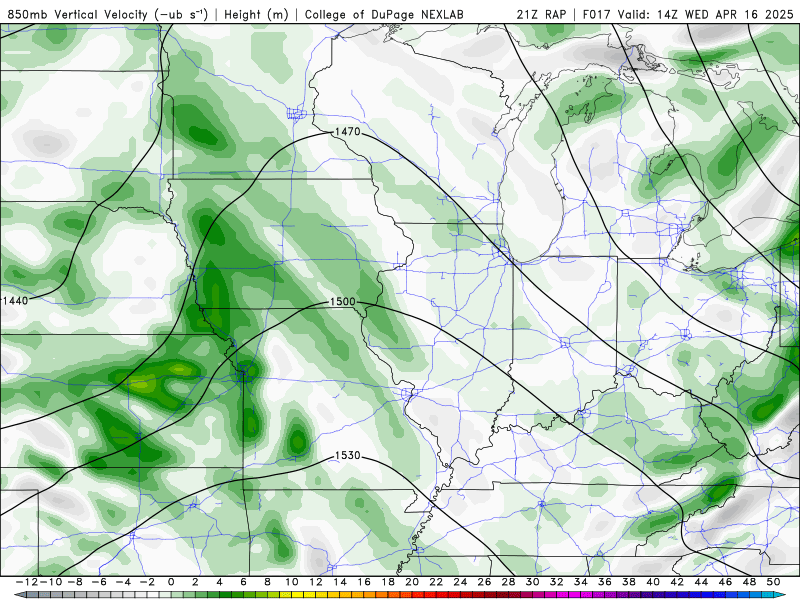The height and width of the screenshot is (600, 800).
Task: Click the 18 color scale tick label
Action: click(388, 582)
